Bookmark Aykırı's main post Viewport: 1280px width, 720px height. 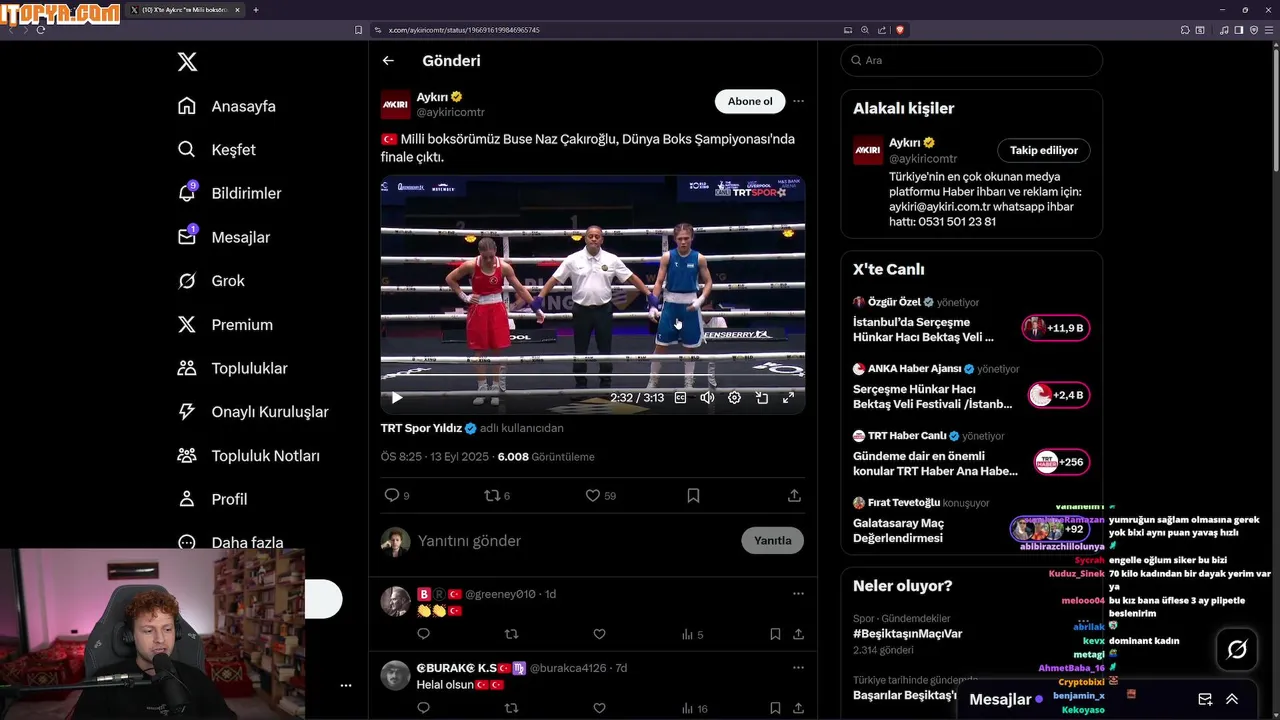(693, 496)
